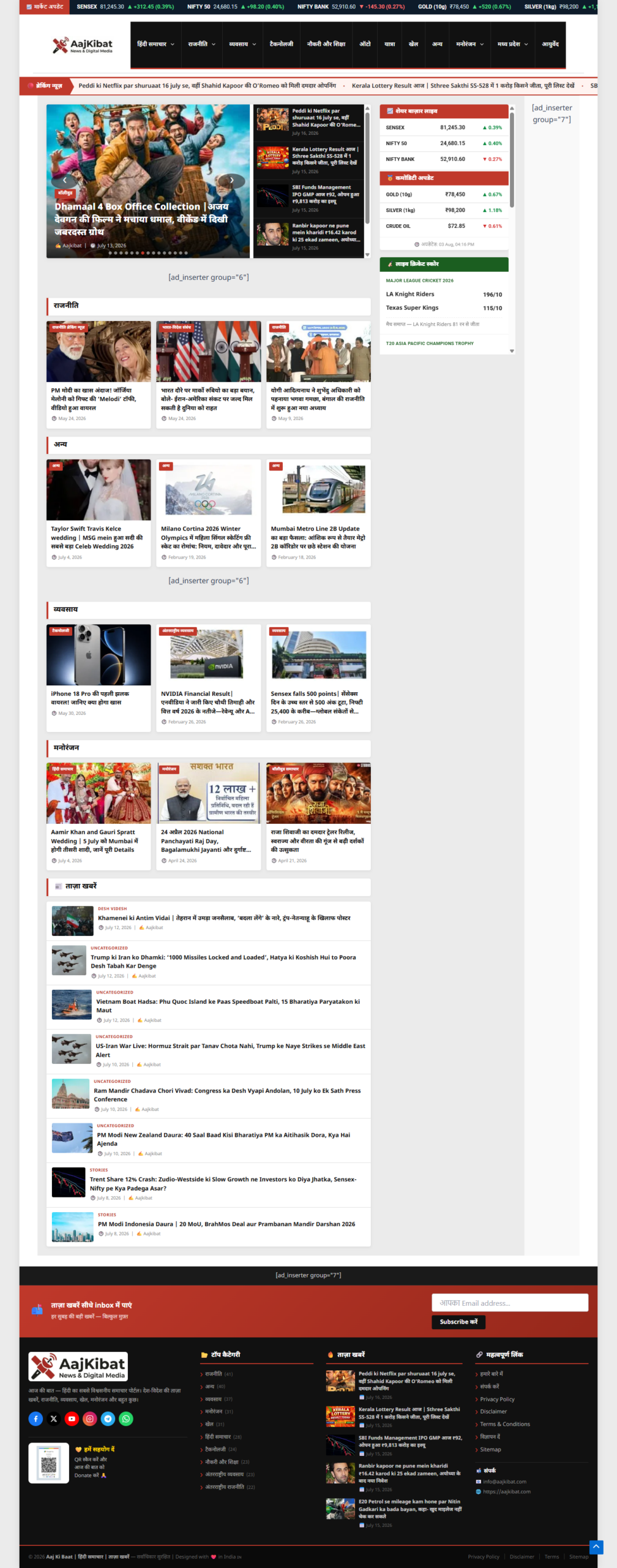Open footer Facebook icon

pos(36,1419)
